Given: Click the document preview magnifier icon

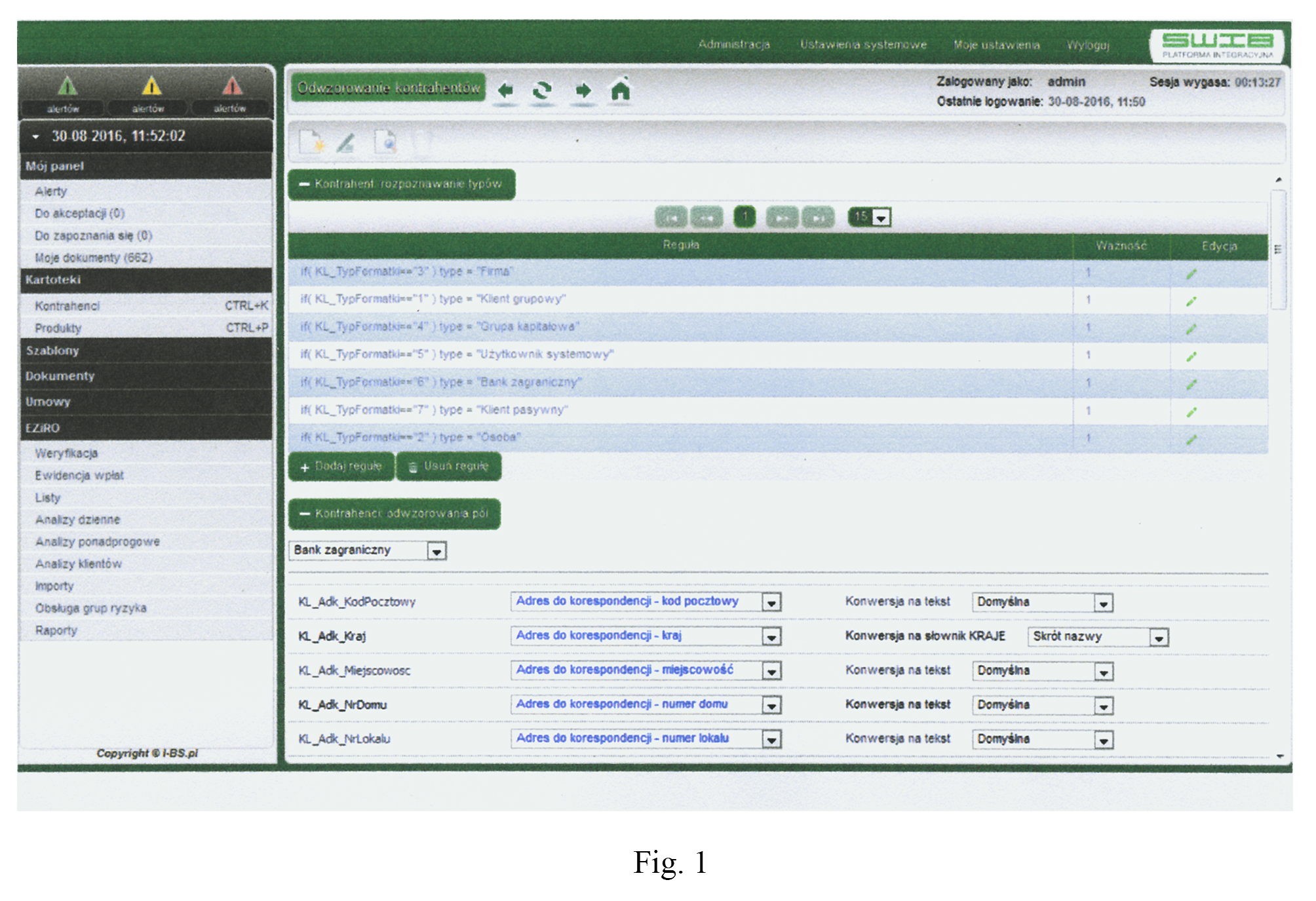Looking at the screenshot, I should (385, 142).
